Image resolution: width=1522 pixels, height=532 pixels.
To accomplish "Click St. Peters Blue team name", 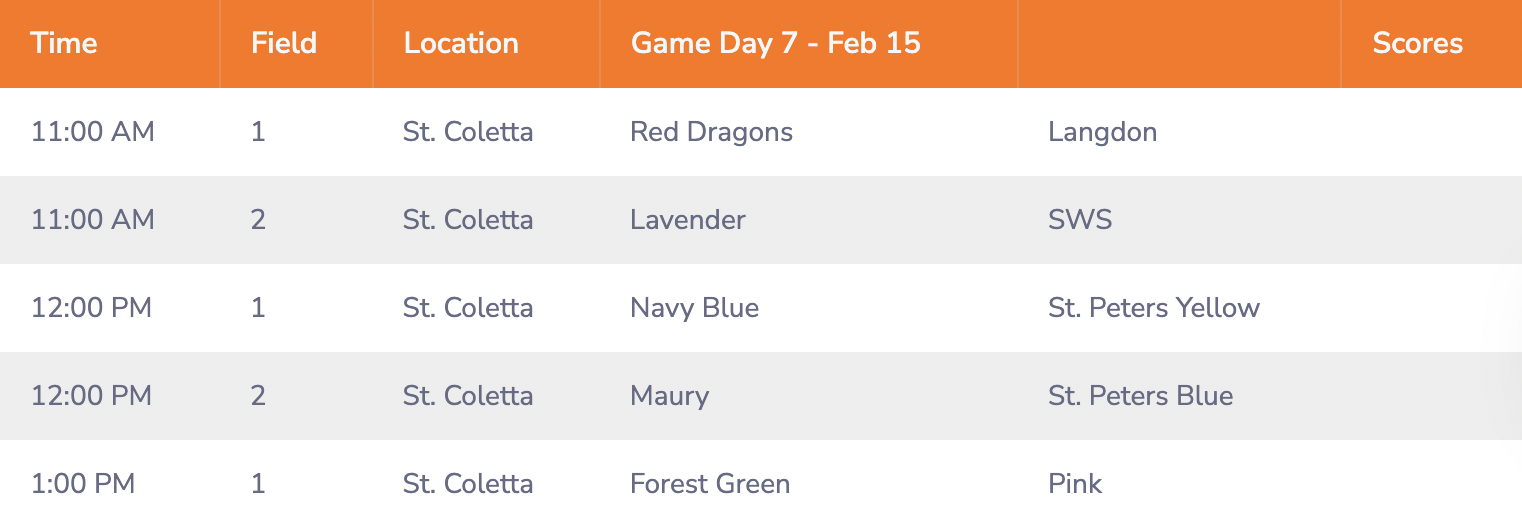I will tap(1140, 396).
